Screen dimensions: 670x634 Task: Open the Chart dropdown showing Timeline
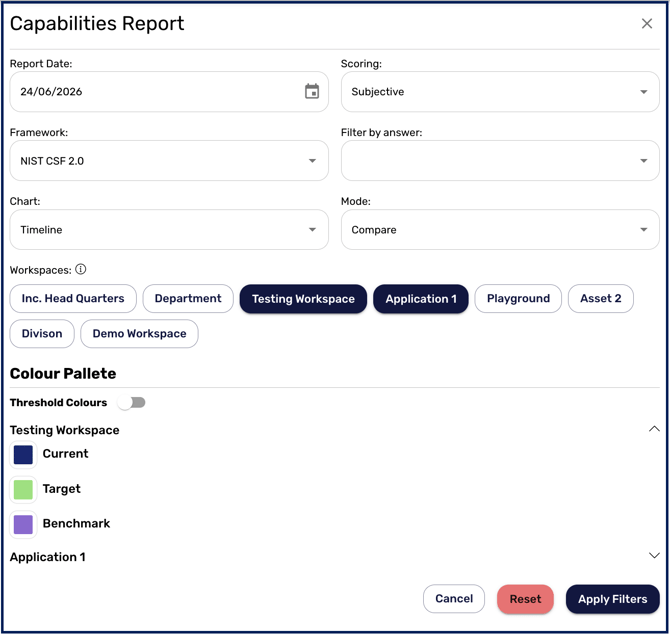(169, 229)
